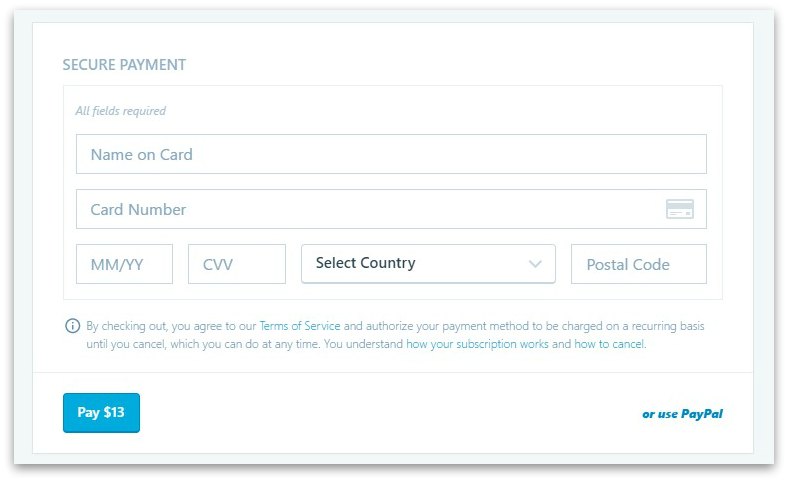Open the Terms of Service link

[300, 326]
